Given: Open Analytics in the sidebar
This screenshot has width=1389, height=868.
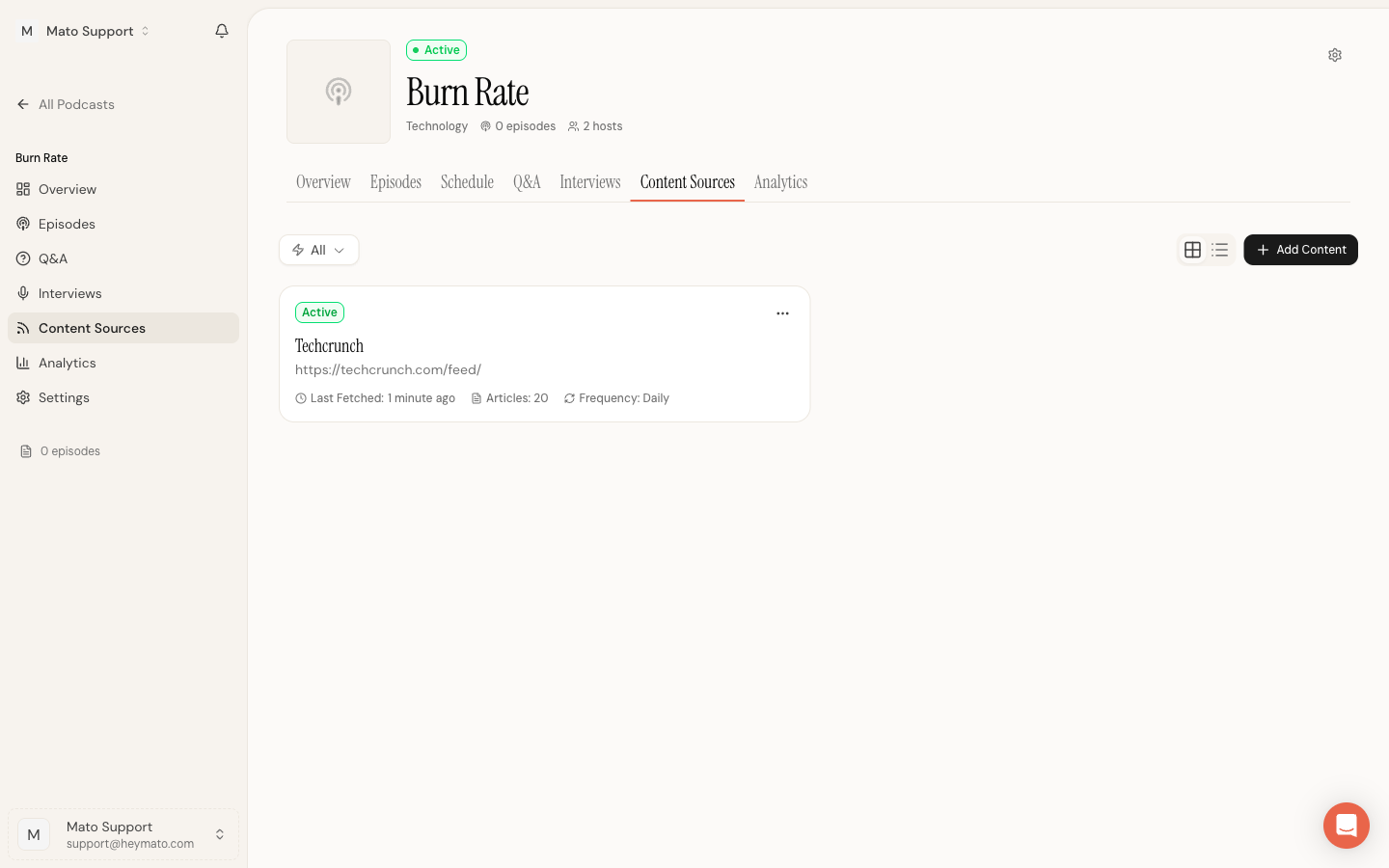Looking at the screenshot, I should [x=123, y=363].
